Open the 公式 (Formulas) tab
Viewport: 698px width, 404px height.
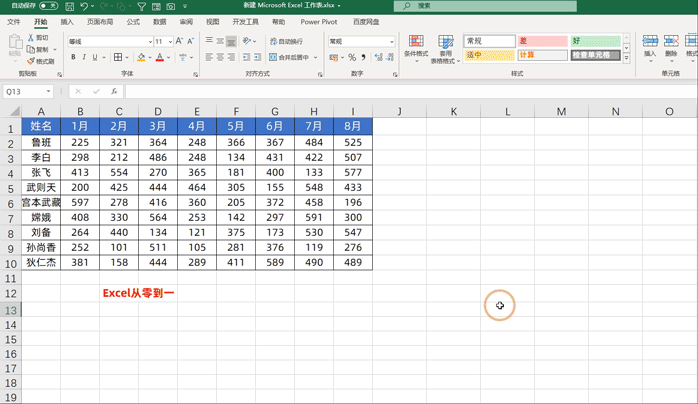pos(133,21)
